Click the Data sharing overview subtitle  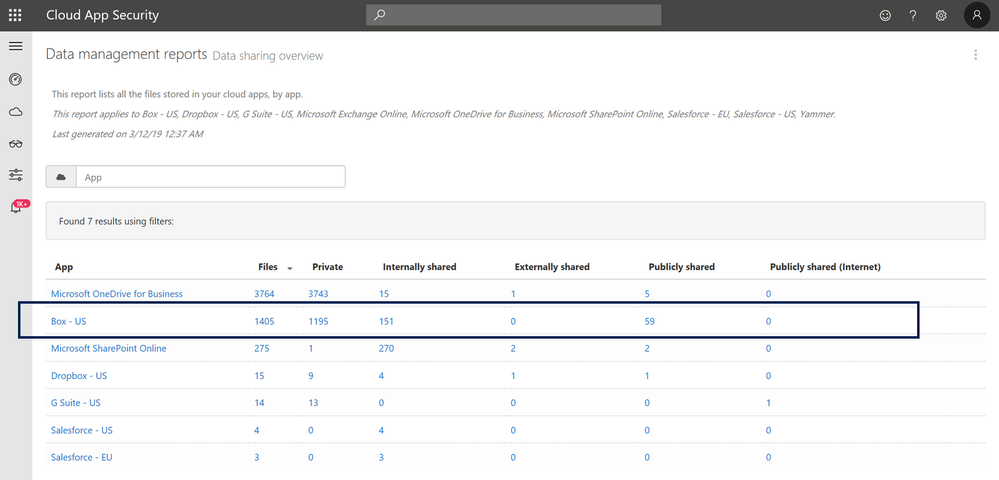click(268, 56)
